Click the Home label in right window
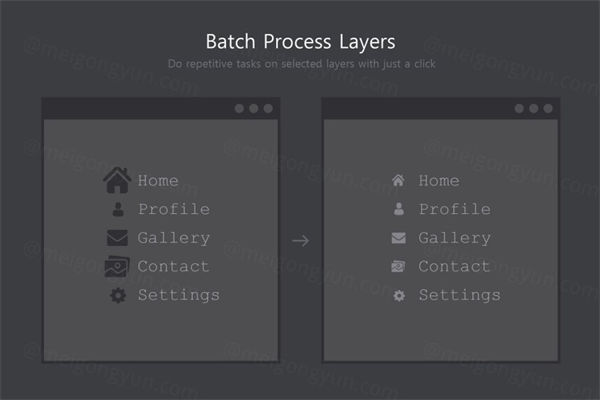 click(x=439, y=181)
